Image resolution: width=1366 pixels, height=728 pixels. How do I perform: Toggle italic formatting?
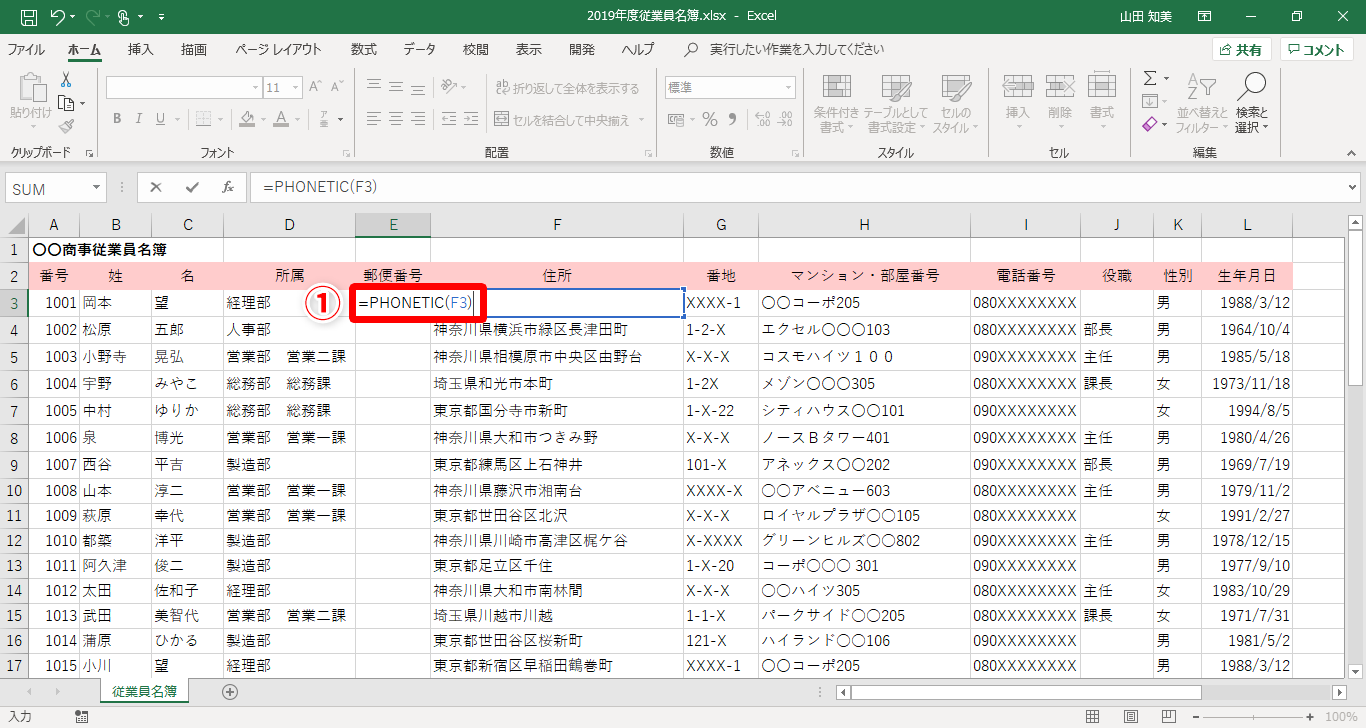click(139, 120)
